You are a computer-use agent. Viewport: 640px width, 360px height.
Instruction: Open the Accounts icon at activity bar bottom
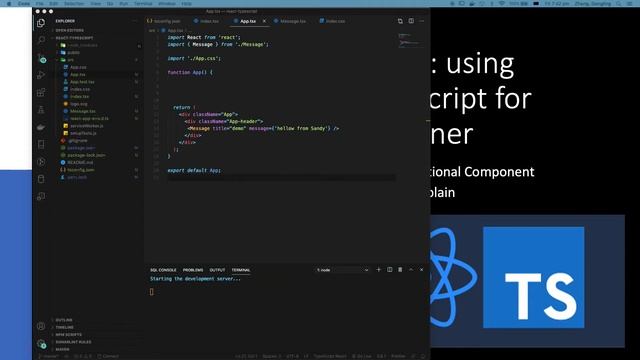tap(41, 326)
